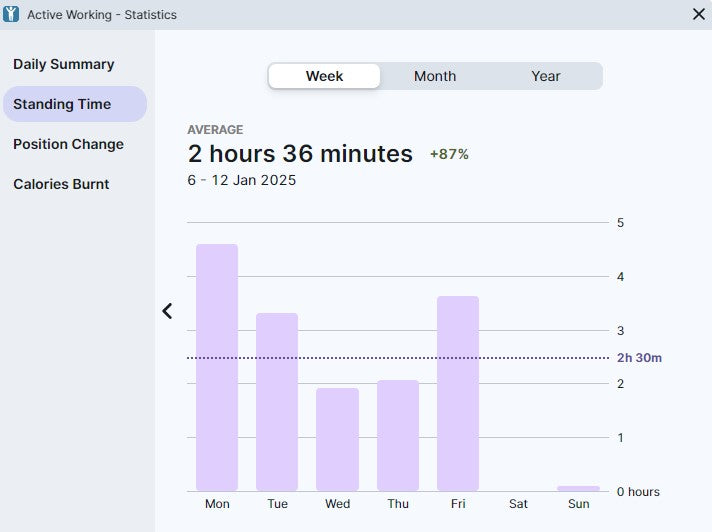Click the 6 - 12 Jan 2025 date range
Screen dimensions: 712x532
click(241, 180)
